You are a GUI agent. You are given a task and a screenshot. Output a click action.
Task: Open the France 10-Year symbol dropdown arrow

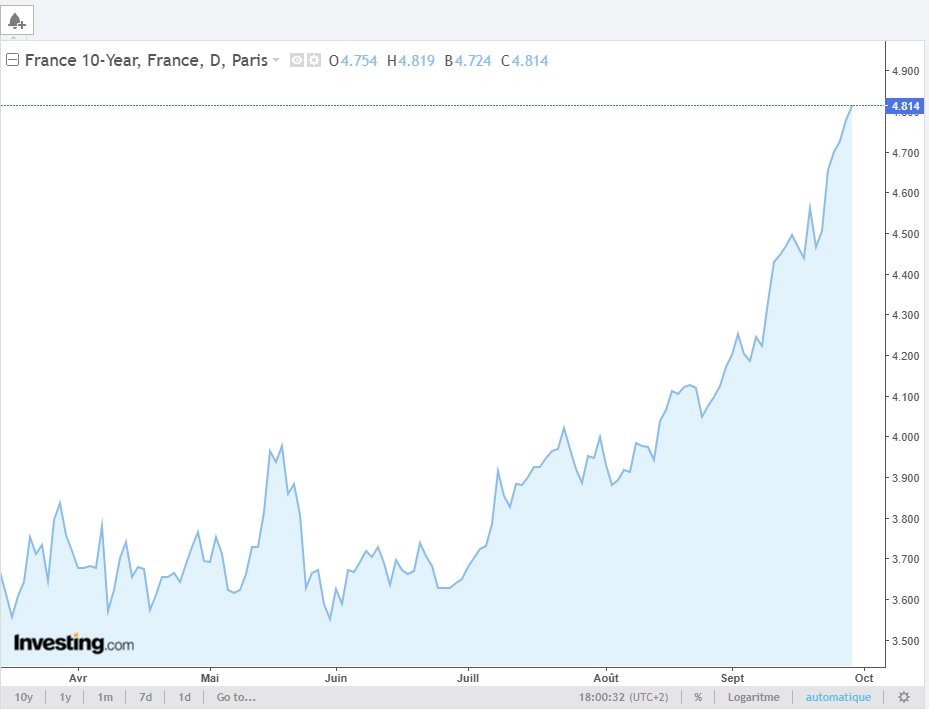pos(276,60)
